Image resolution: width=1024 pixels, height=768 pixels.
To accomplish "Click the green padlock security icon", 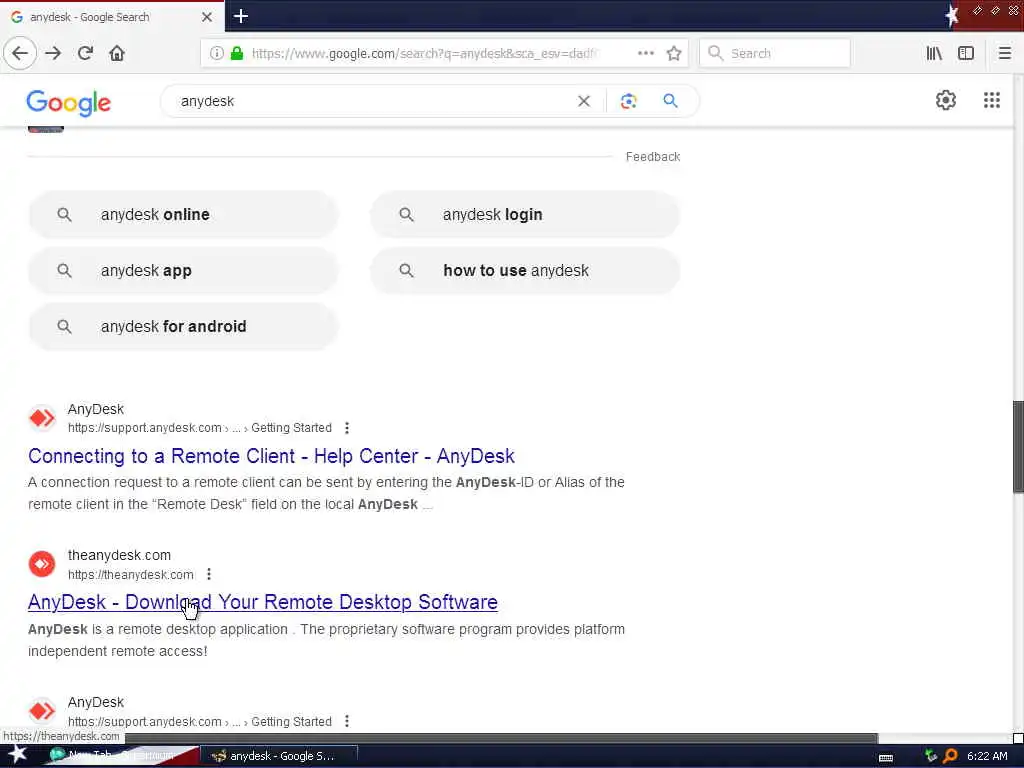I will 237,53.
